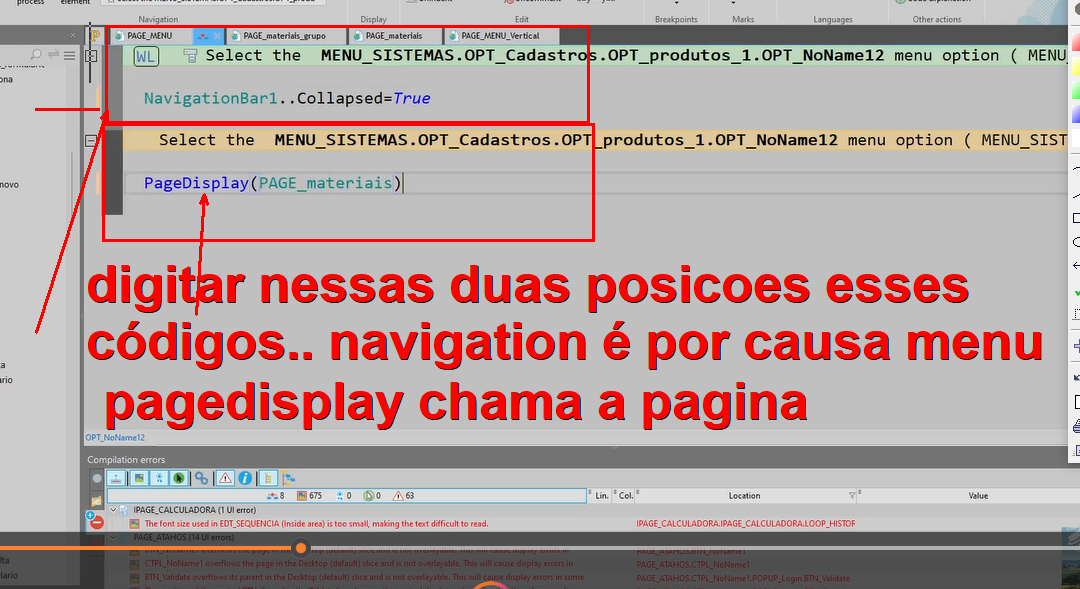Select the EDT_SEQUENCIA font size error row
1080x589 pixels.
[316, 524]
